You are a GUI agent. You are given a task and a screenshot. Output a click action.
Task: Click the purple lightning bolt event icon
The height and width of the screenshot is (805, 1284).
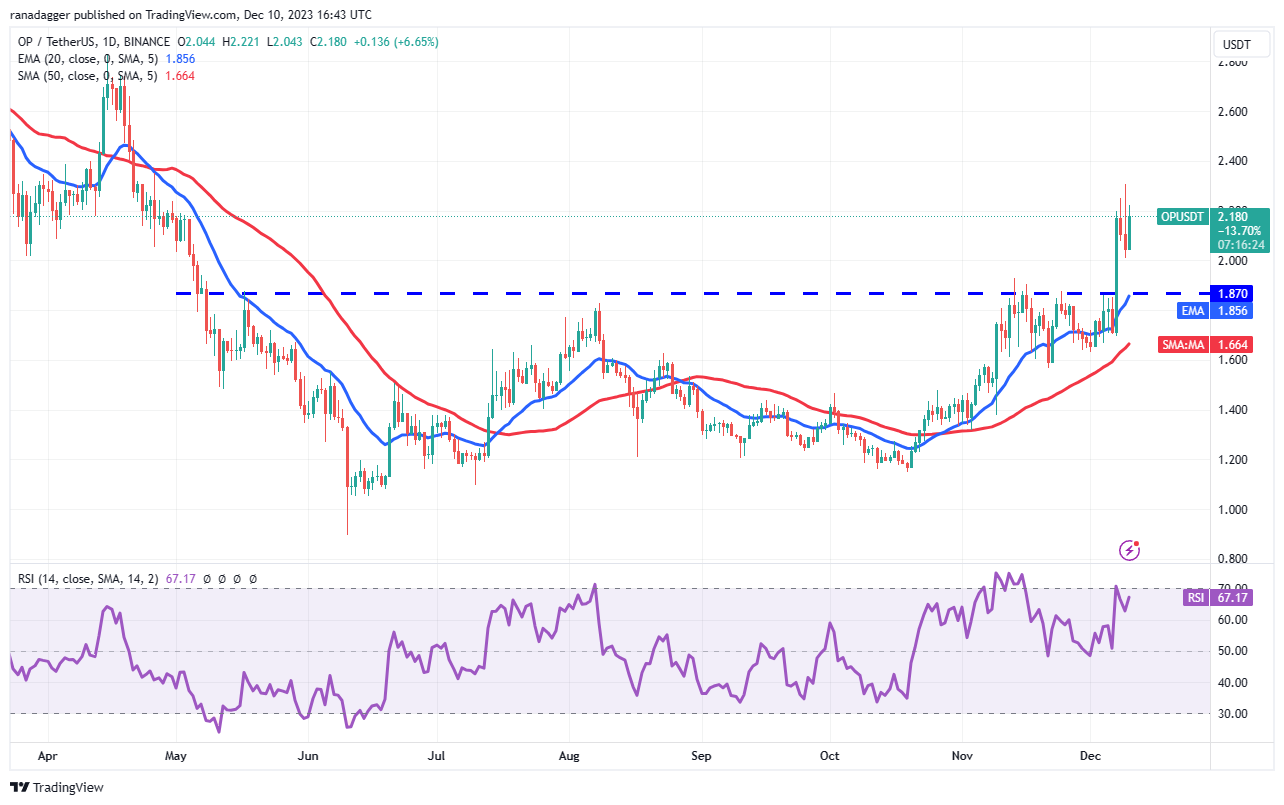coord(1130,549)
